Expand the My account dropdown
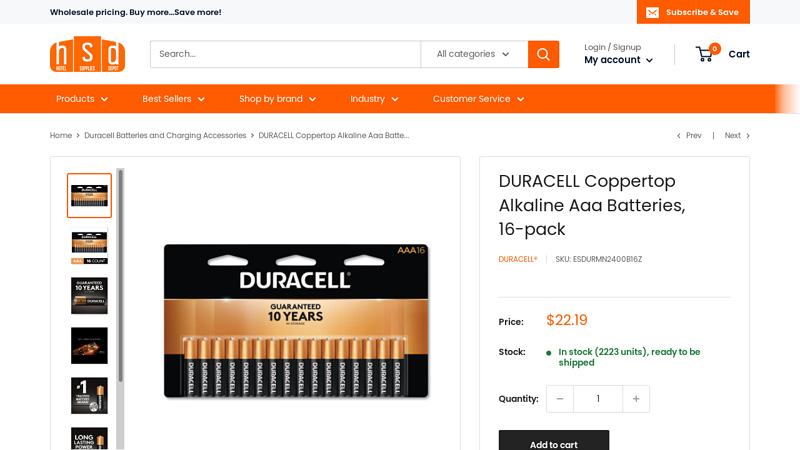 pyautogui.click(x=618, y=60)
